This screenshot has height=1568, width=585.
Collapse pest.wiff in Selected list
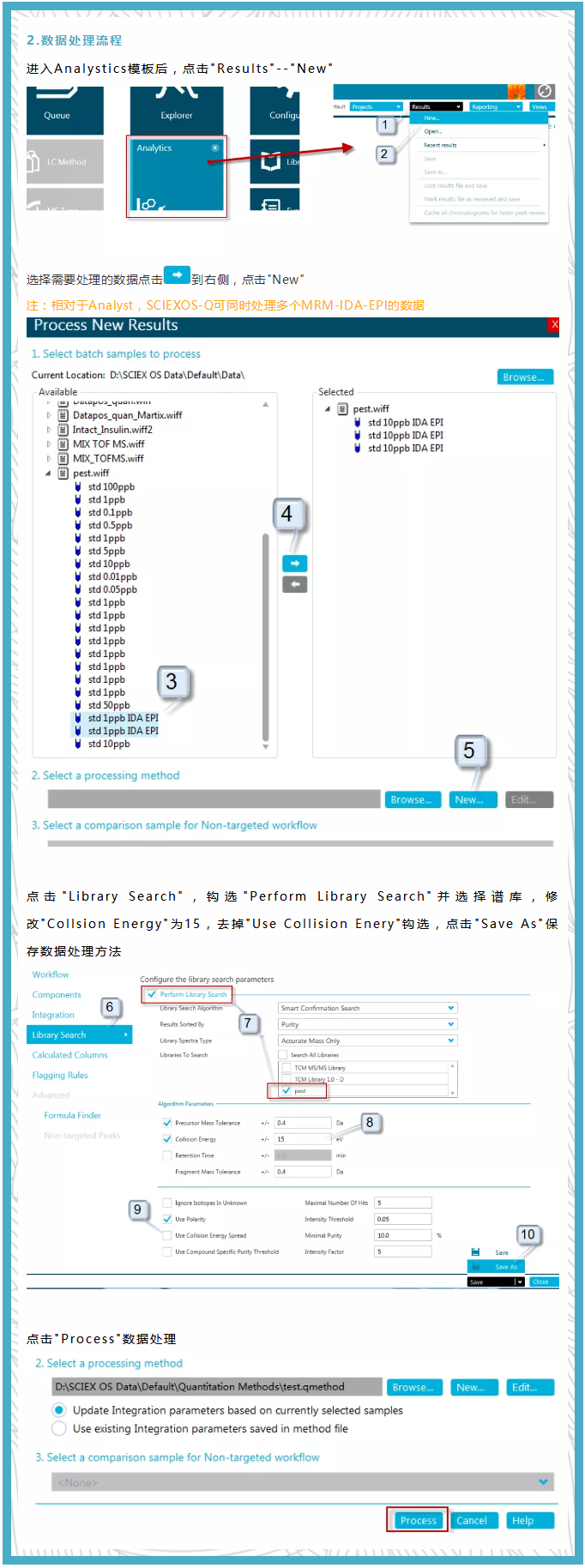[x=328, y=409]
